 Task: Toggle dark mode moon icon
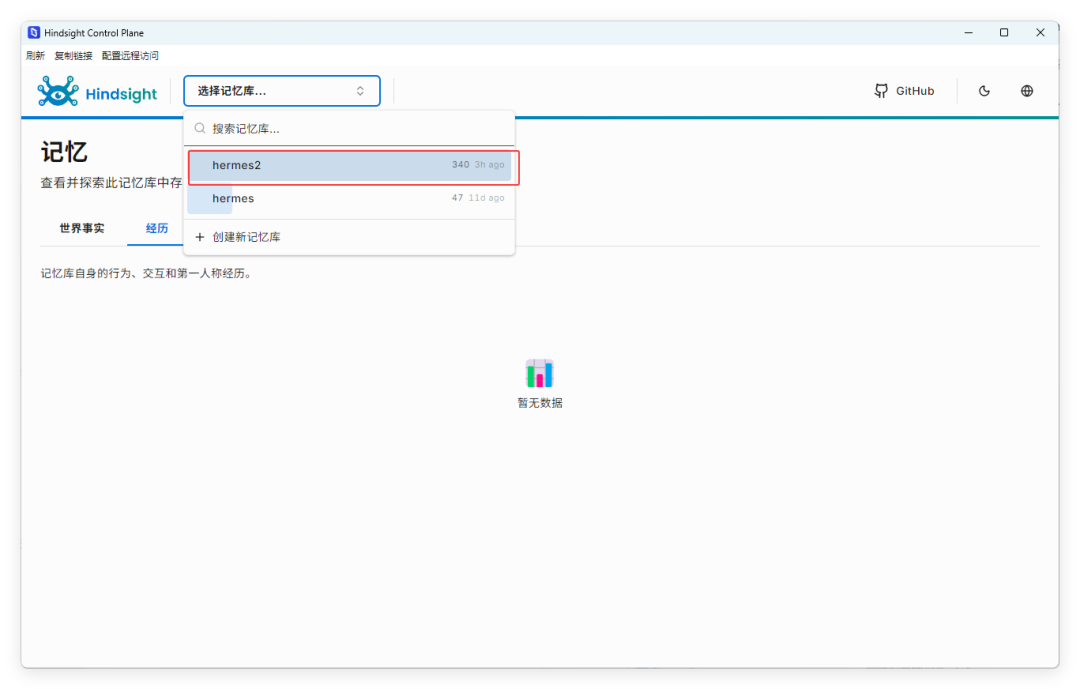[984, 91]
